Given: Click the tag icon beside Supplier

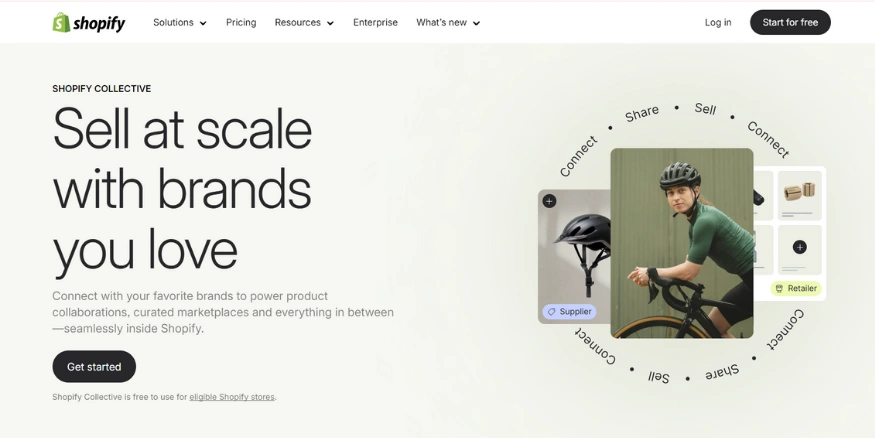Looking at the screenshot, I should coord(551,312).
